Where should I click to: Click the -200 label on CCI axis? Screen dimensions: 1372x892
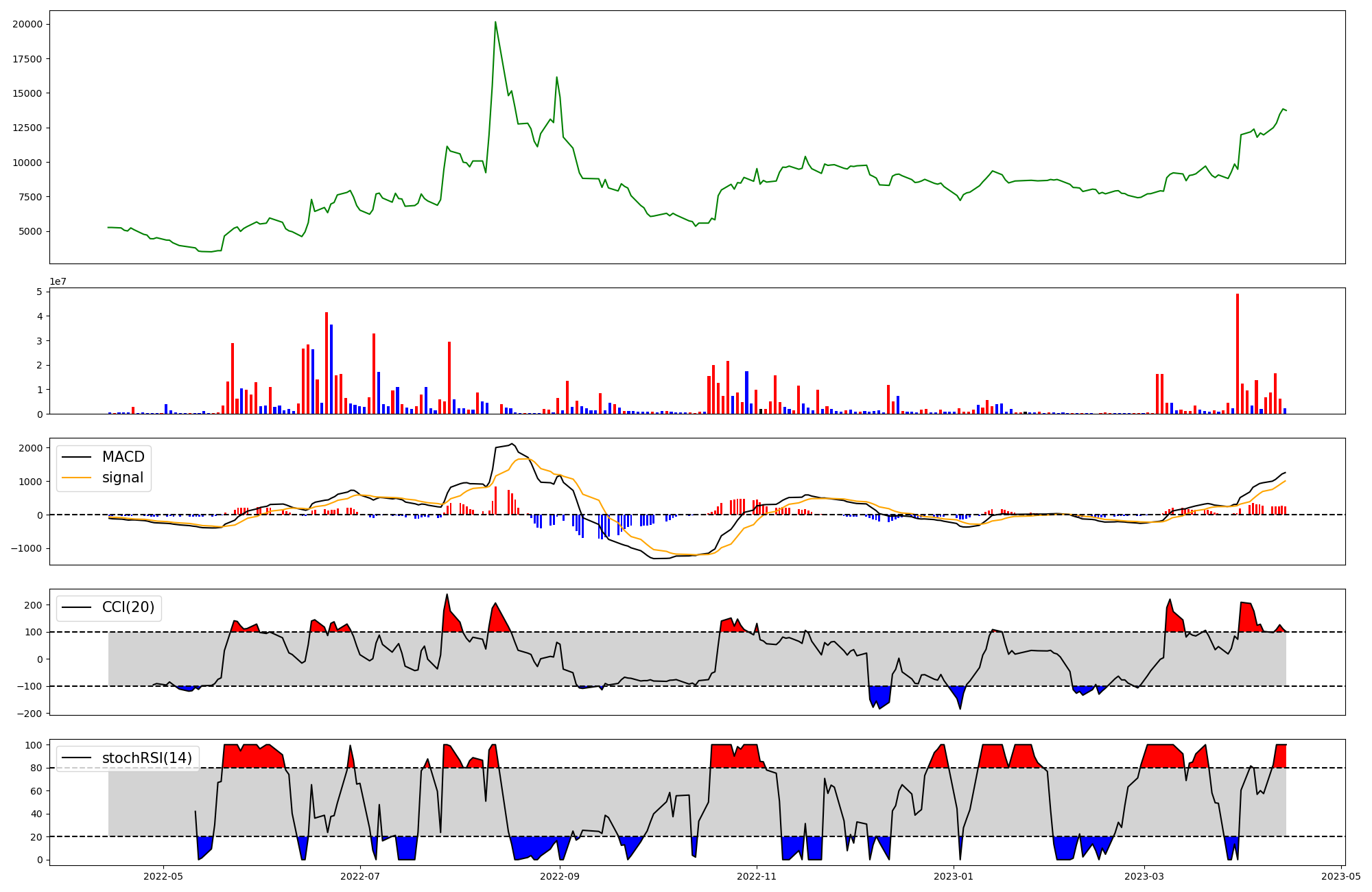tap(30, 714)
